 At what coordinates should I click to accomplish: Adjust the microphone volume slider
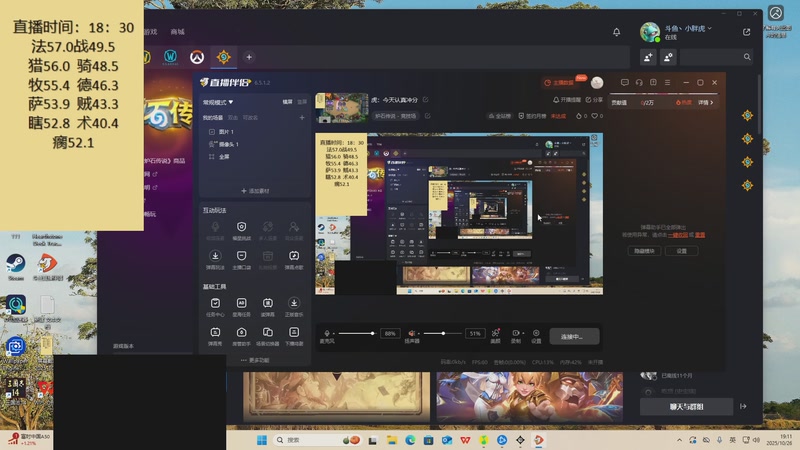[357, 333]
